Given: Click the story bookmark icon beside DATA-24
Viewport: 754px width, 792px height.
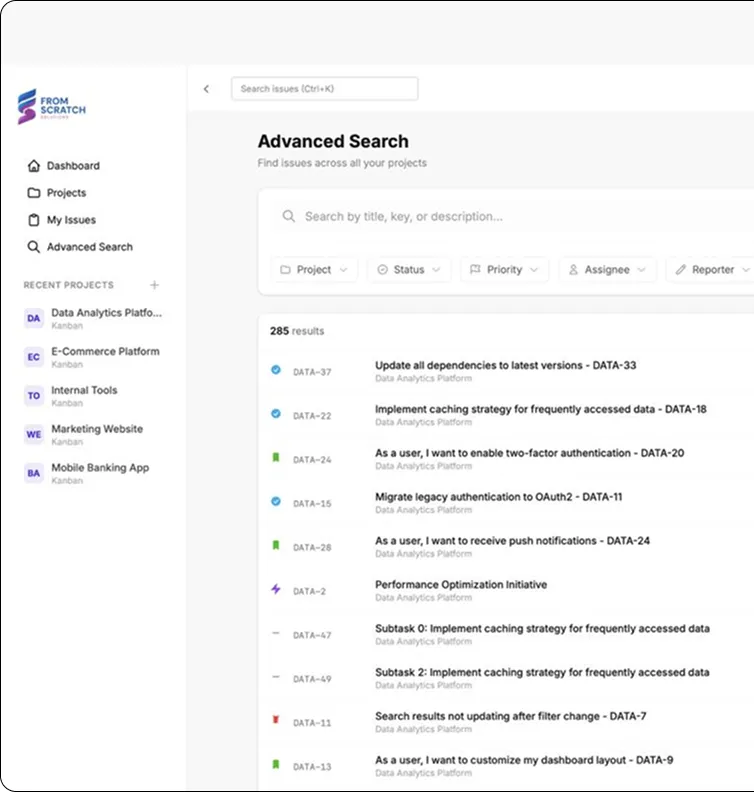Looking at the screenshot, I should pyautogui.click(x=276, y=458).
